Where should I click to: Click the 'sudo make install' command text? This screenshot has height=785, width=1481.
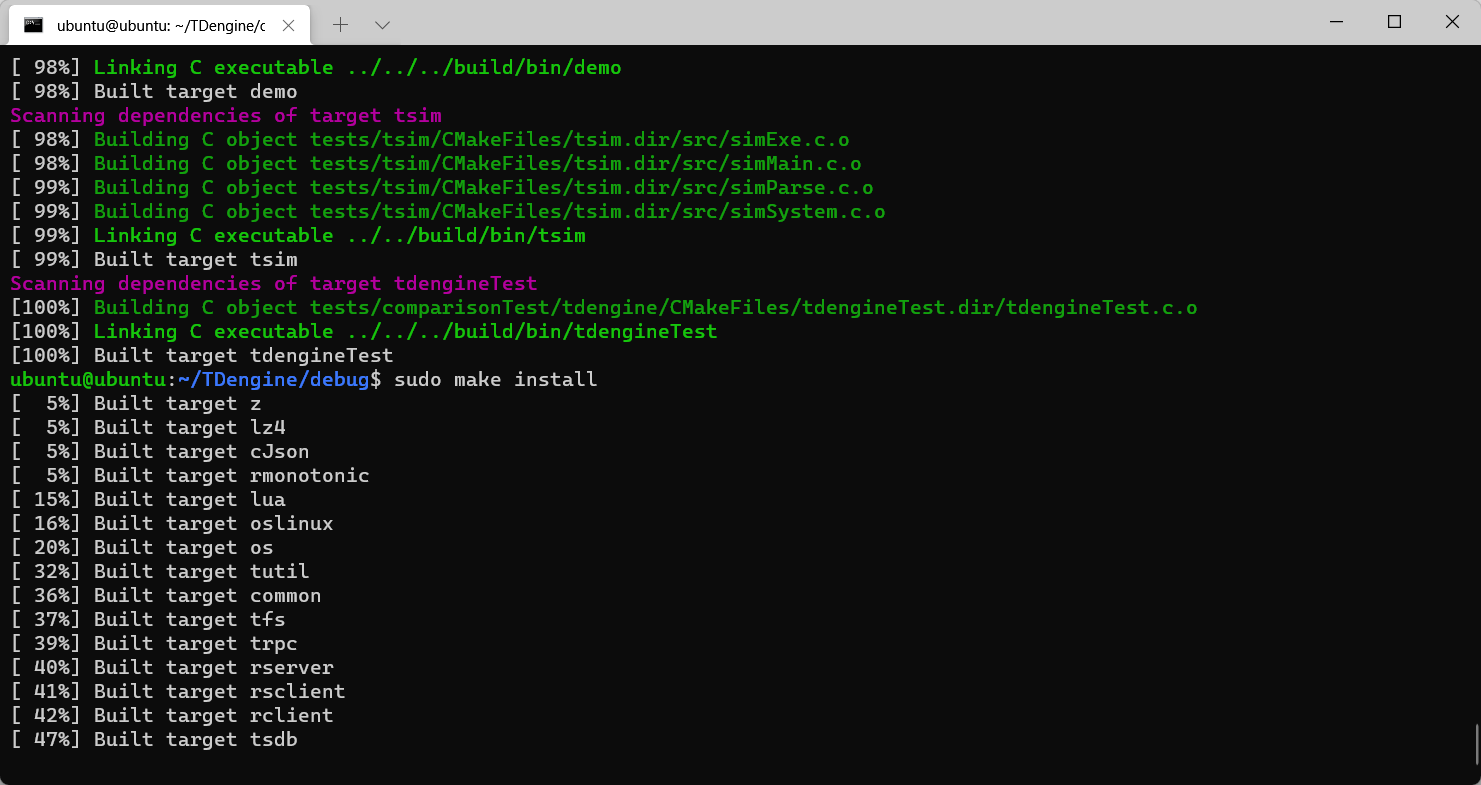point(495,380)
